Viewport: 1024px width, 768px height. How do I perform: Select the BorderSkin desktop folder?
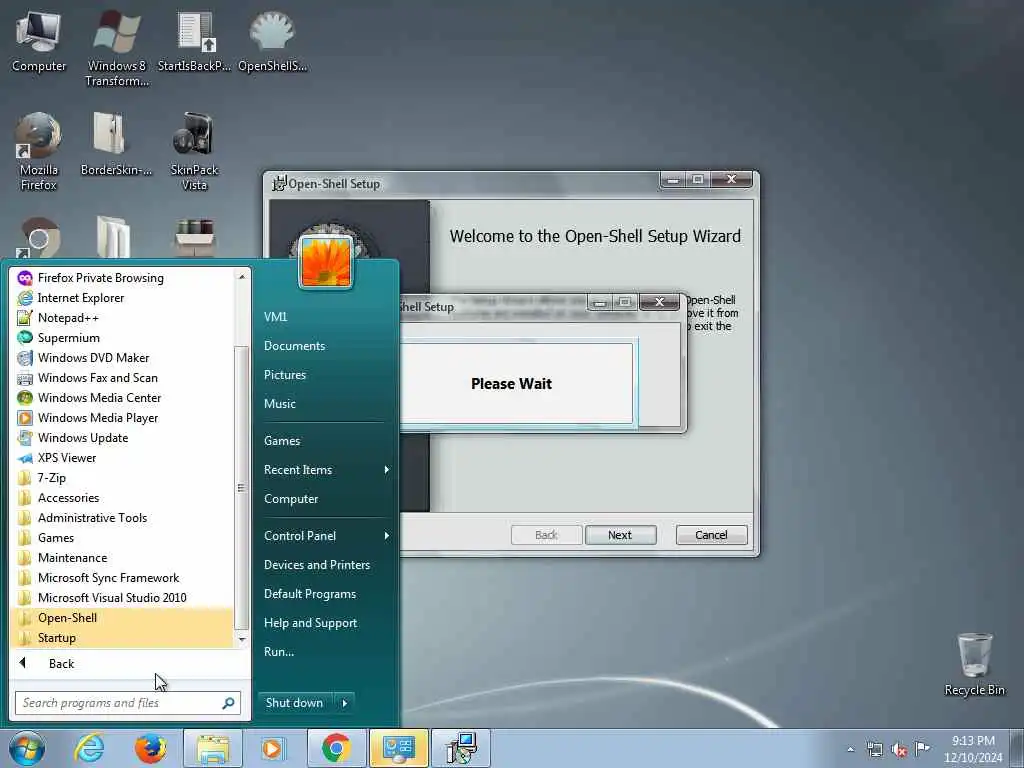116,144
